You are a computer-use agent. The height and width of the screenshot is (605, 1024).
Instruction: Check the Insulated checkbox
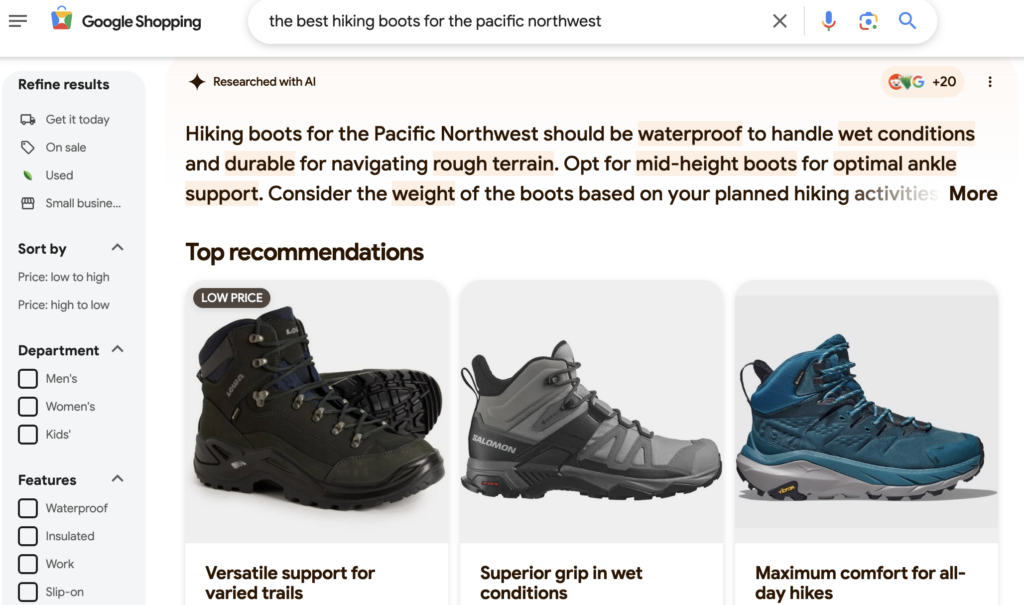27,536
